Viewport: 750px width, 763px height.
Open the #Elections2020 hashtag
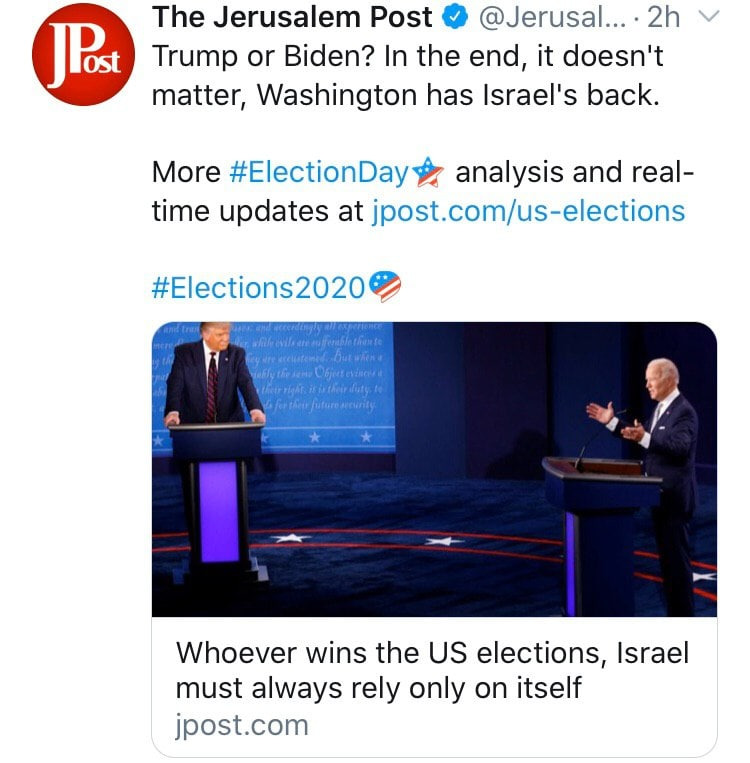click(259, 288)
